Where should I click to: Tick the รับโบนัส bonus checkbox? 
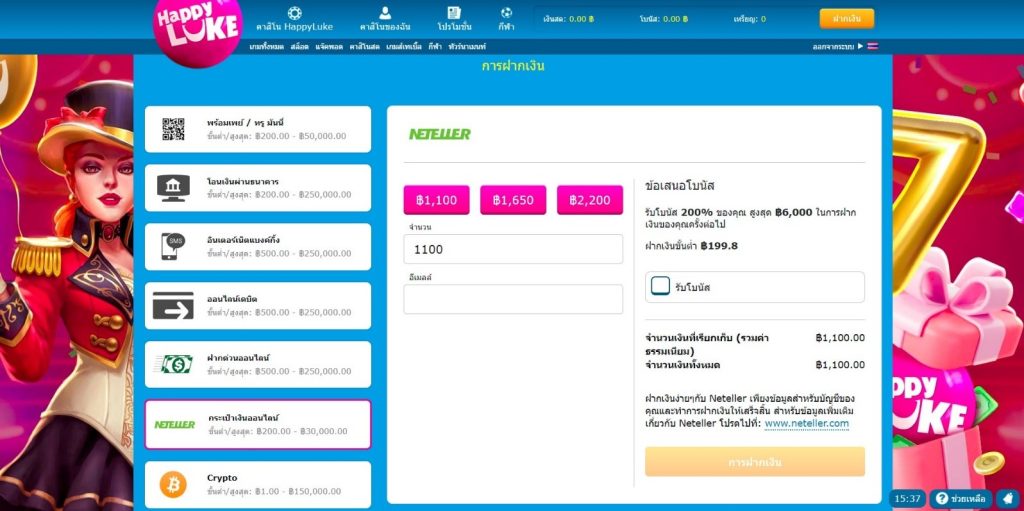660,286
